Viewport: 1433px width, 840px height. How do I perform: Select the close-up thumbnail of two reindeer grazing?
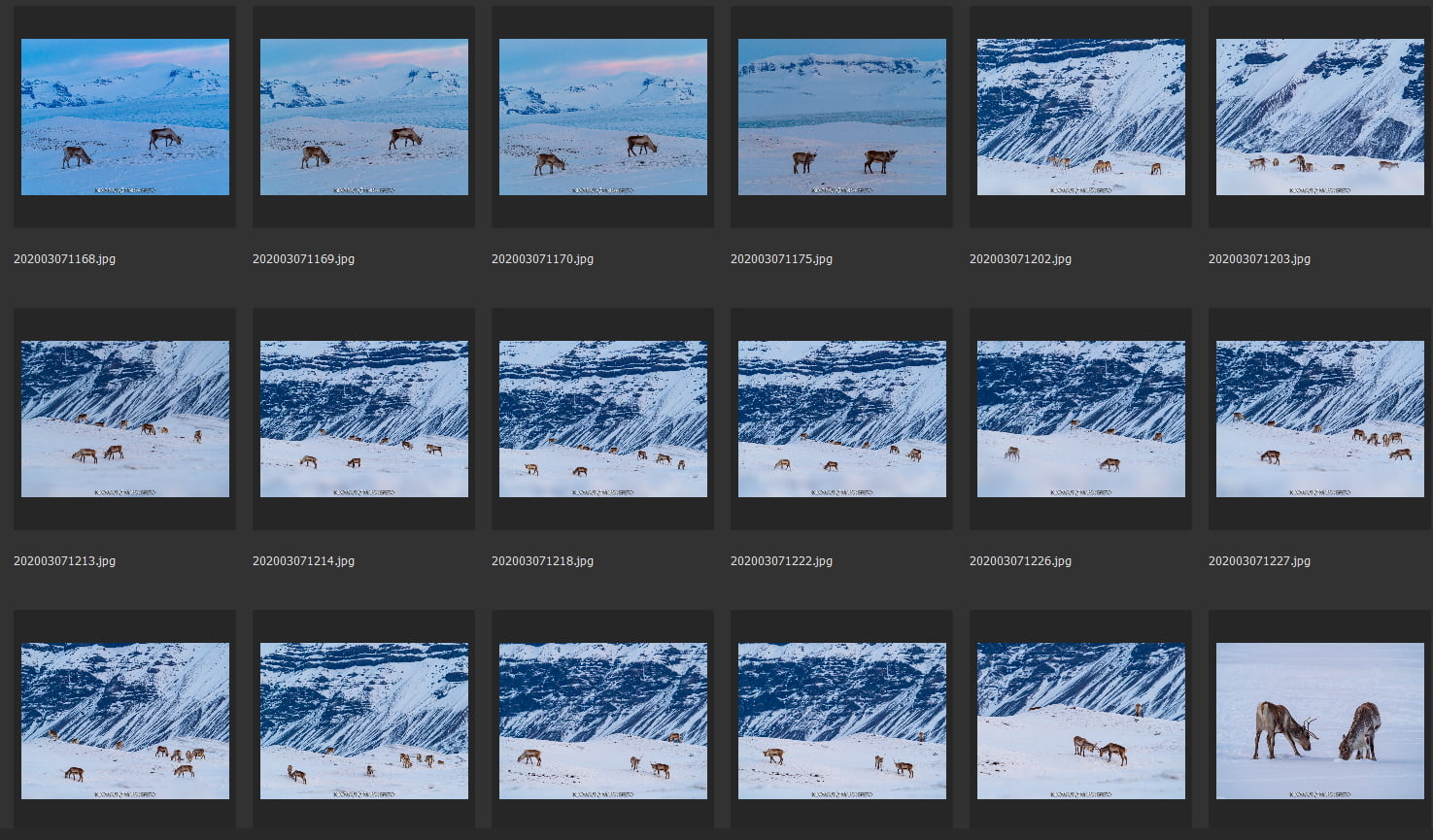(x=1320, y=721)
